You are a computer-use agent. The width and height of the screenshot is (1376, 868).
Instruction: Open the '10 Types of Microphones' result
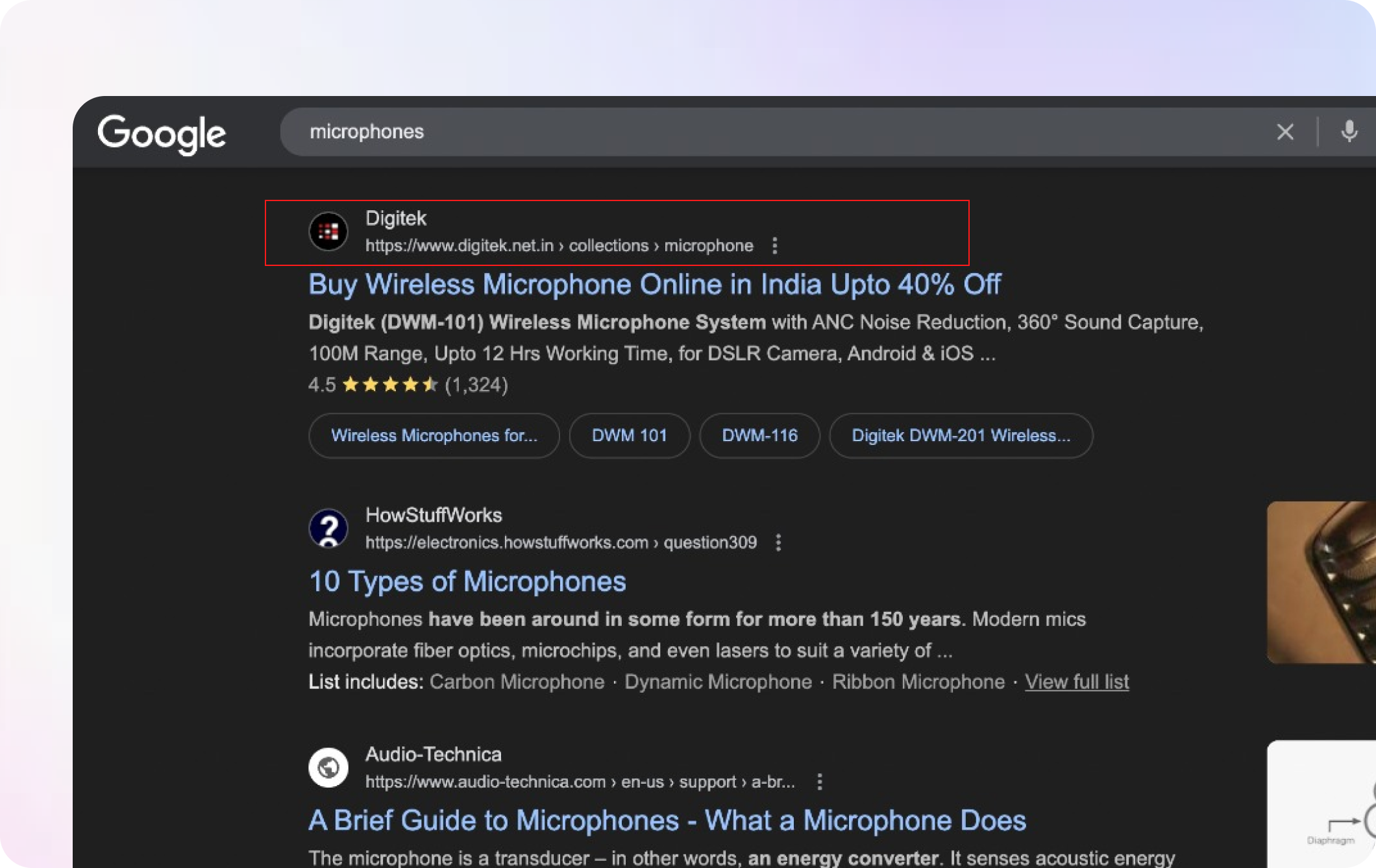pyautogui.click(x=467, y=581)
